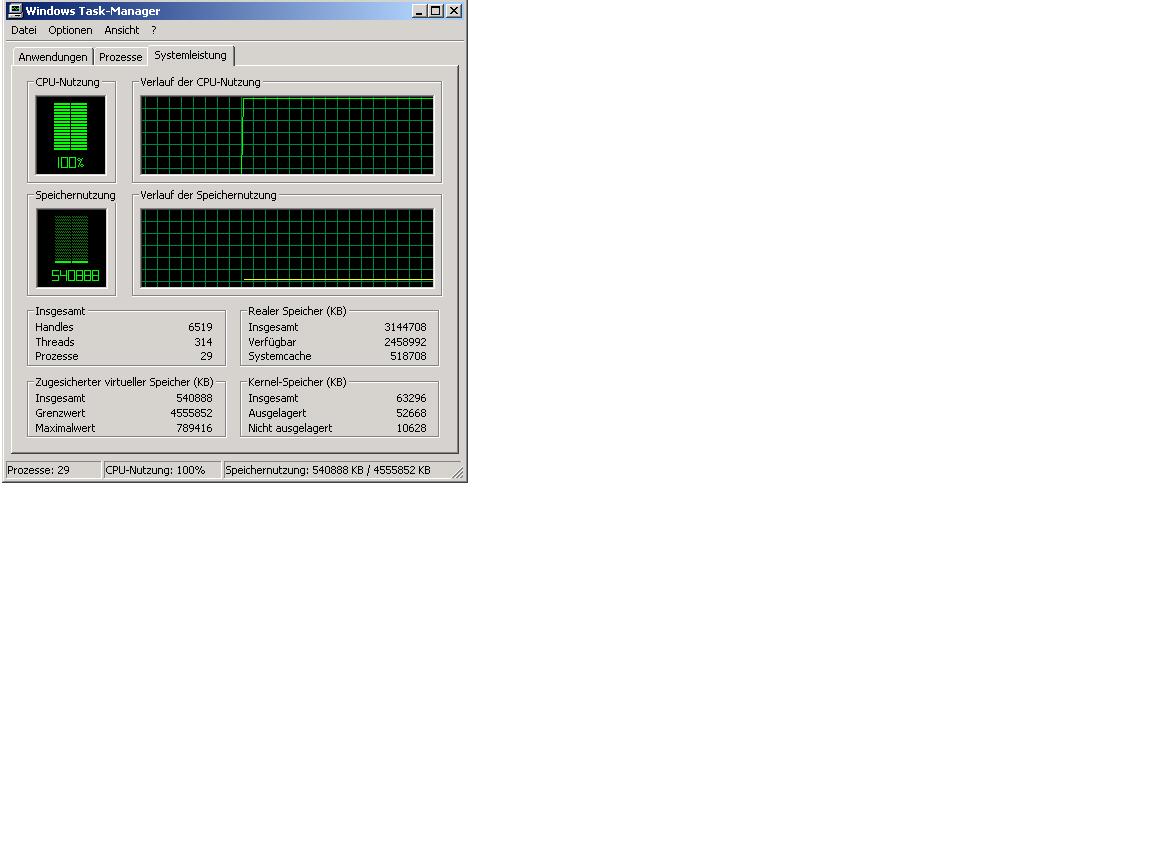Click the Threads value 314
The width and height of the screenshot is (1152, 856).
point(204,342)
